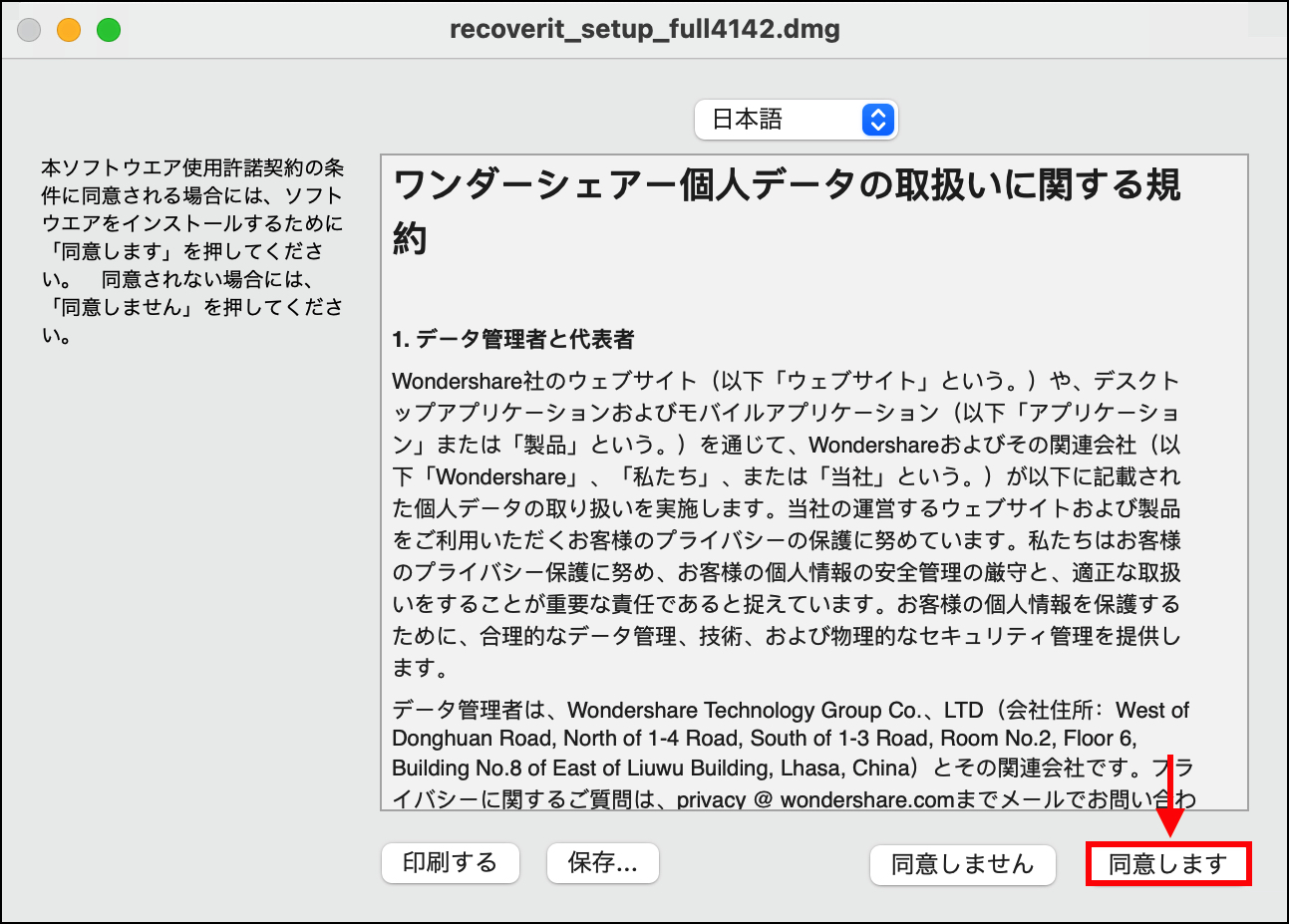
Task: Click the section title 1. データ管理者と代表者
Action: click(513, 339)
